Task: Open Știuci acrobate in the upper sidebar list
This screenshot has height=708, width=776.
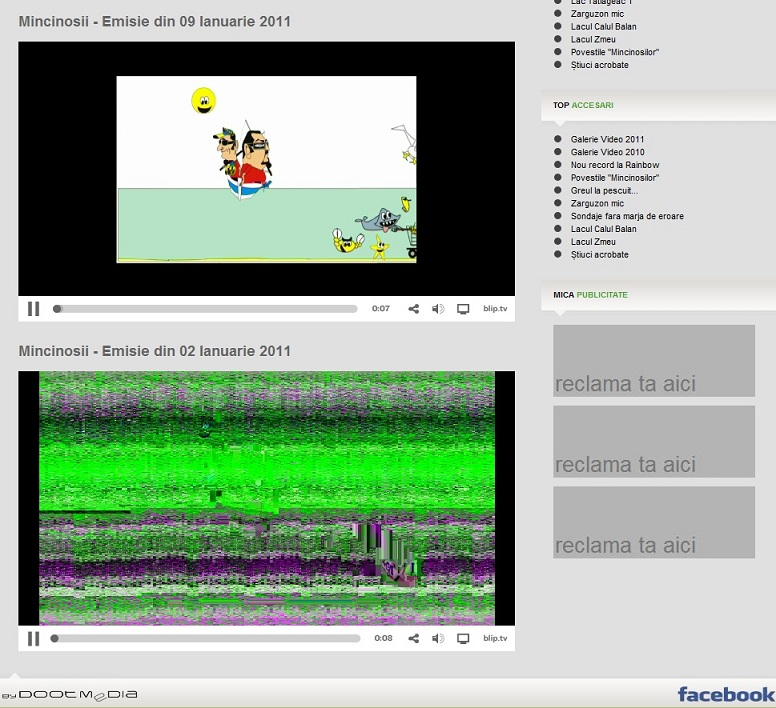Action: tap(599, 65)
